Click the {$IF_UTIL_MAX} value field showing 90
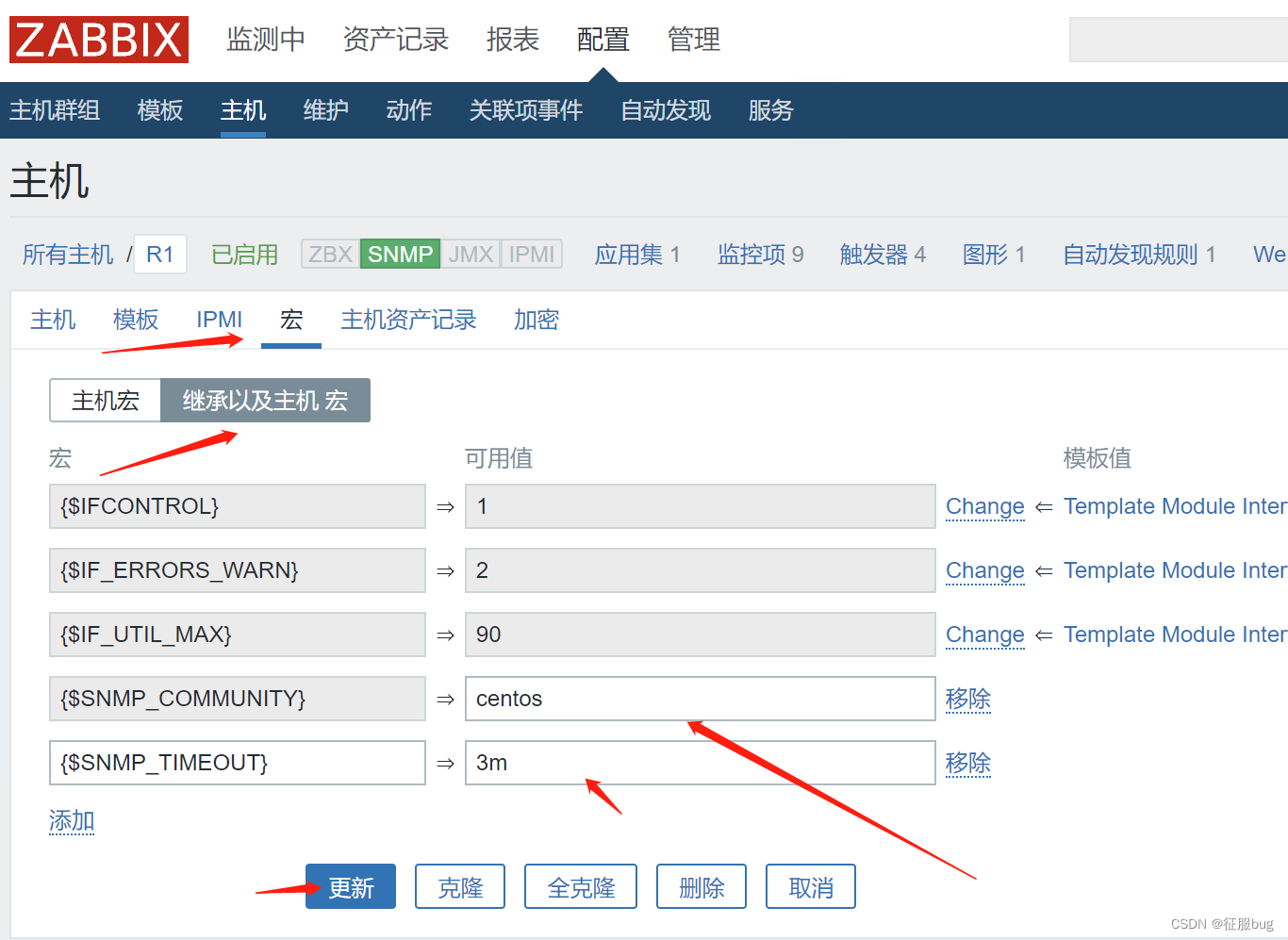The width and height of the screenshot is (1288, 940). (701, 635)
